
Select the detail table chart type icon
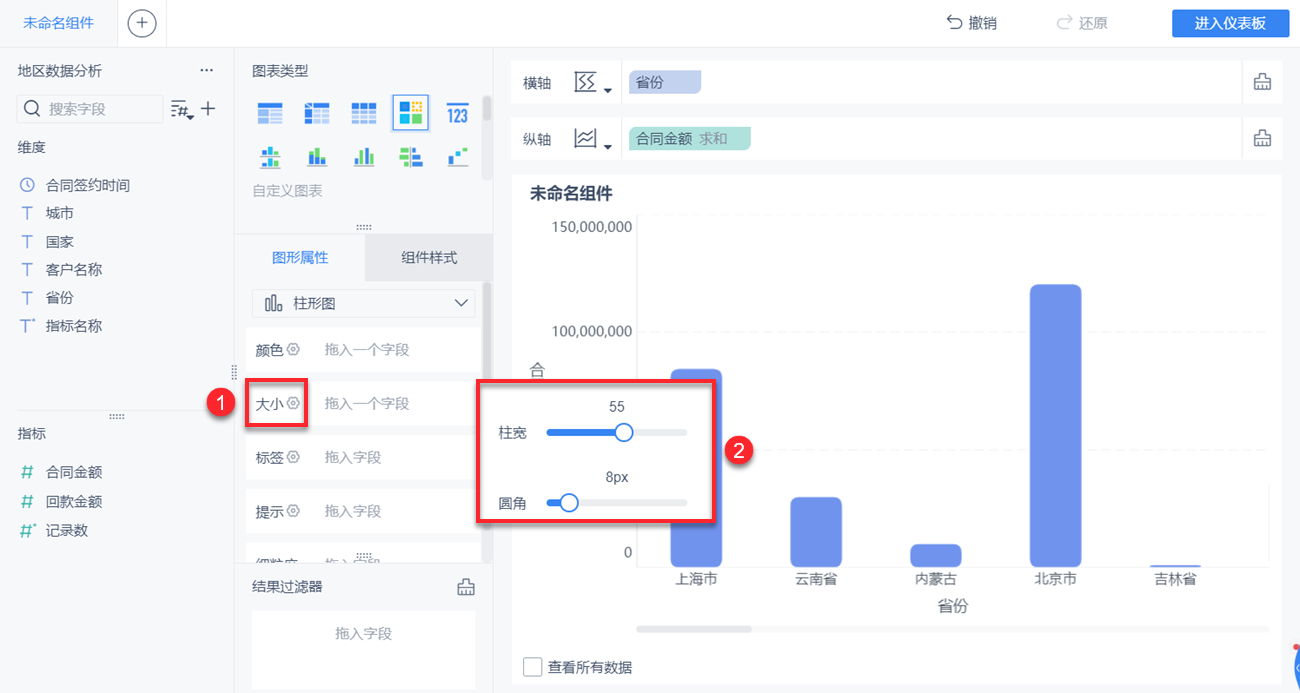pos(364,114)
